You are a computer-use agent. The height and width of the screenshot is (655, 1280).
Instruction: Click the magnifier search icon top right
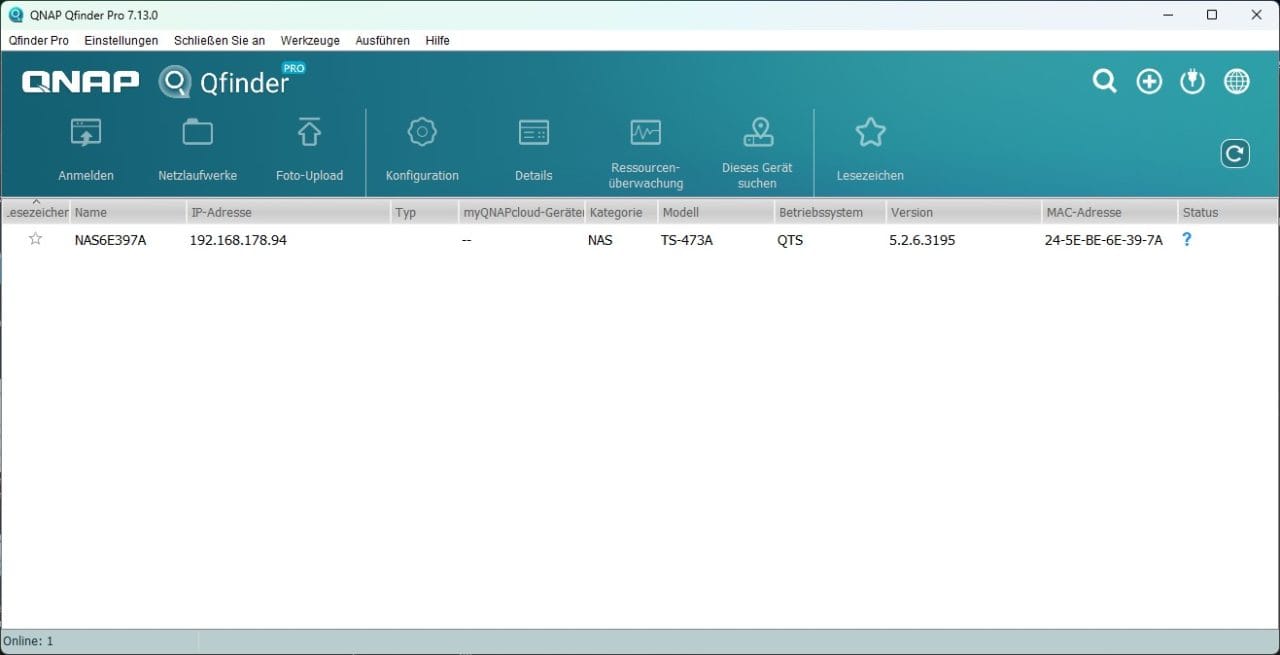point(1104,81)
